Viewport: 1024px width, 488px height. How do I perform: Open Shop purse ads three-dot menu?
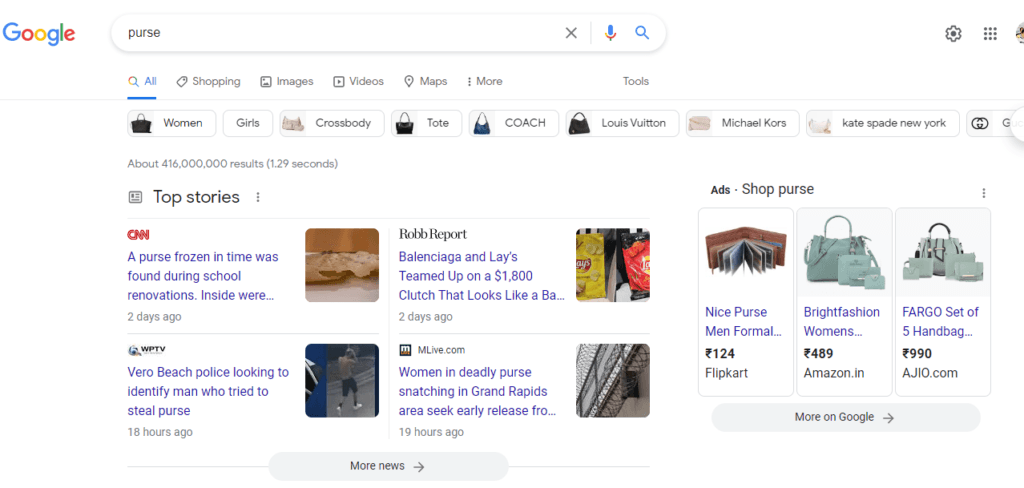coord(984,193)
